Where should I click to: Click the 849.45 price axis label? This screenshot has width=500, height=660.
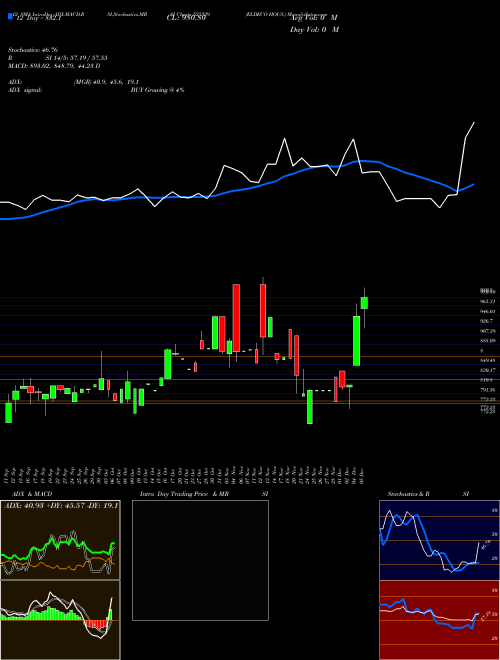tap(487, 361)
